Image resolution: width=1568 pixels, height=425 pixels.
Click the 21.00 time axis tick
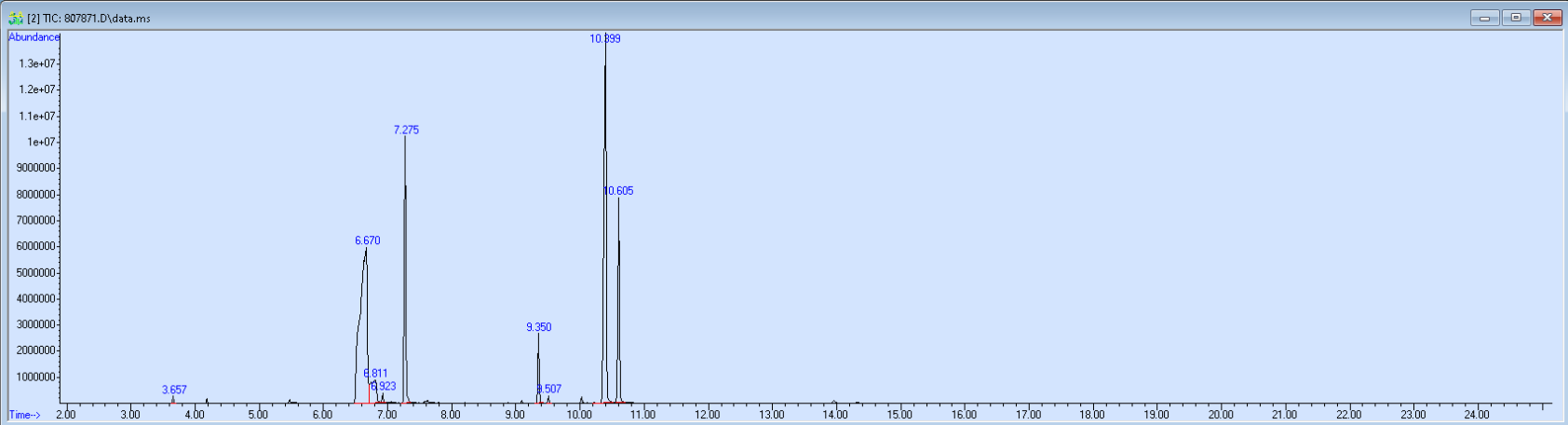pos(1285,415)
